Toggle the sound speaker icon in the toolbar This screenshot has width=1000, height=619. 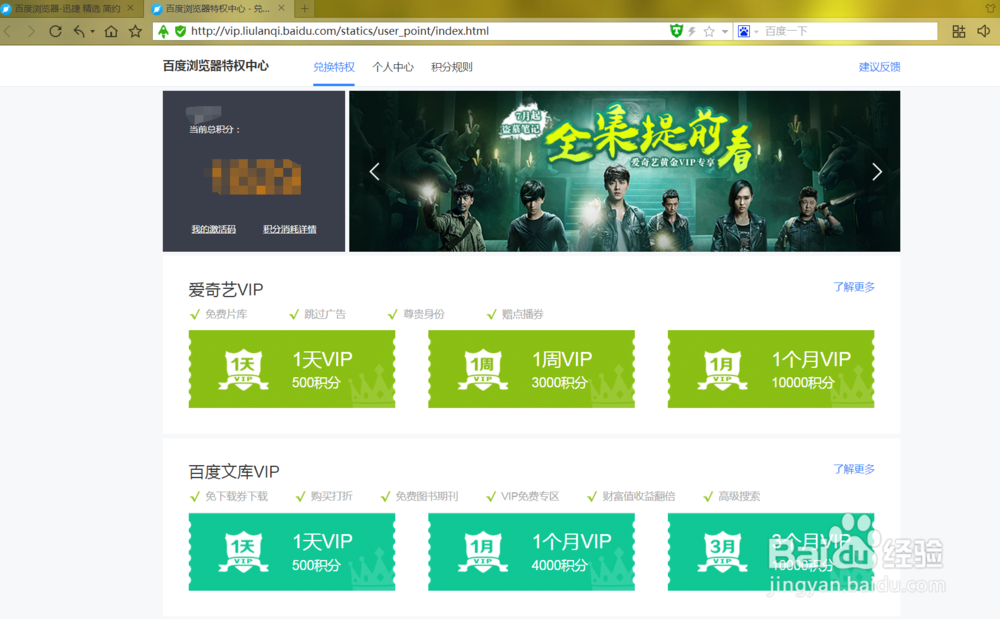click(x=984, y=31)
